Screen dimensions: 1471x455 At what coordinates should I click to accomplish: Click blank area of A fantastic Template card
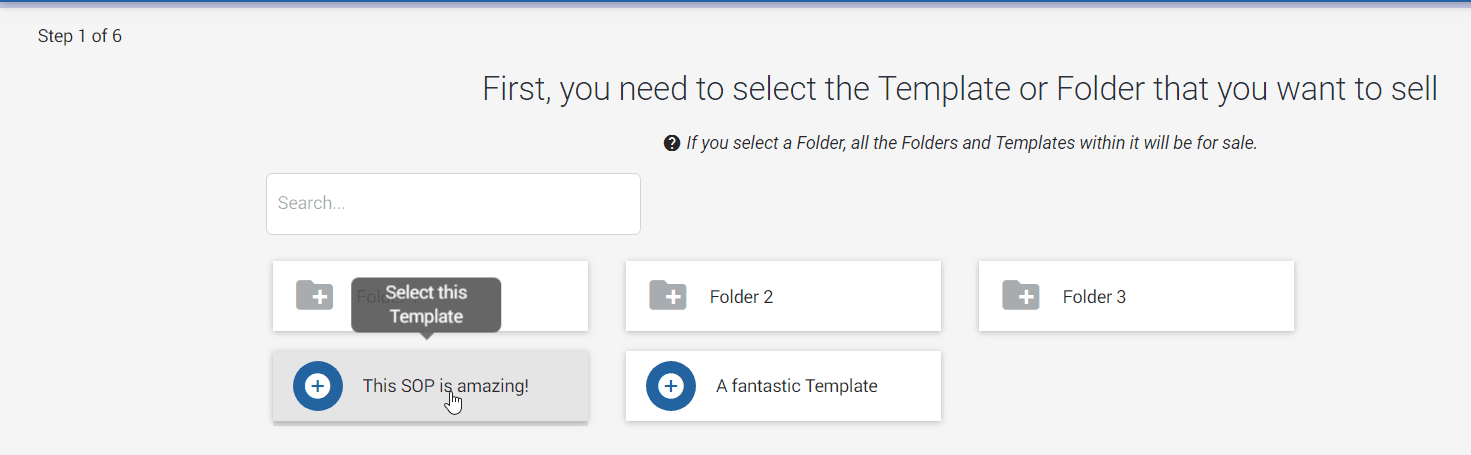pos(910,386)
